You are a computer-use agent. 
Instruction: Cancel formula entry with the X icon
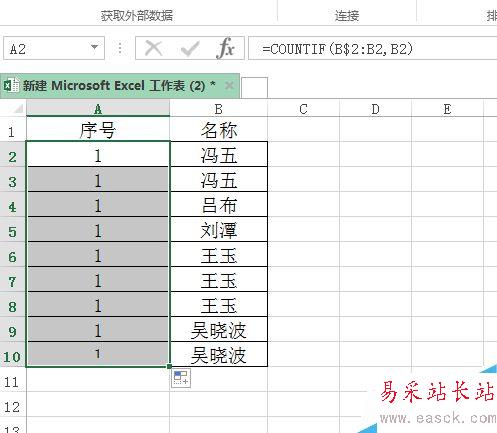click(x=153, y=48)
